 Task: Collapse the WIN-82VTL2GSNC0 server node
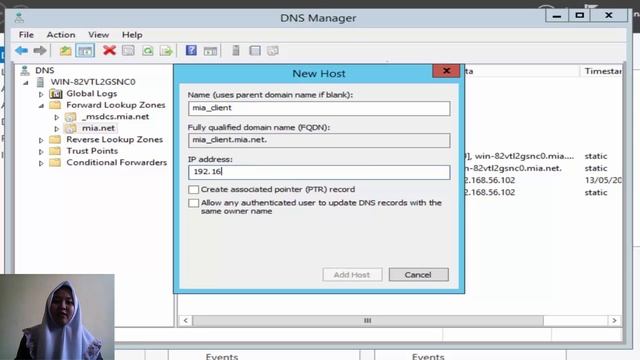[x=26, y=83]
